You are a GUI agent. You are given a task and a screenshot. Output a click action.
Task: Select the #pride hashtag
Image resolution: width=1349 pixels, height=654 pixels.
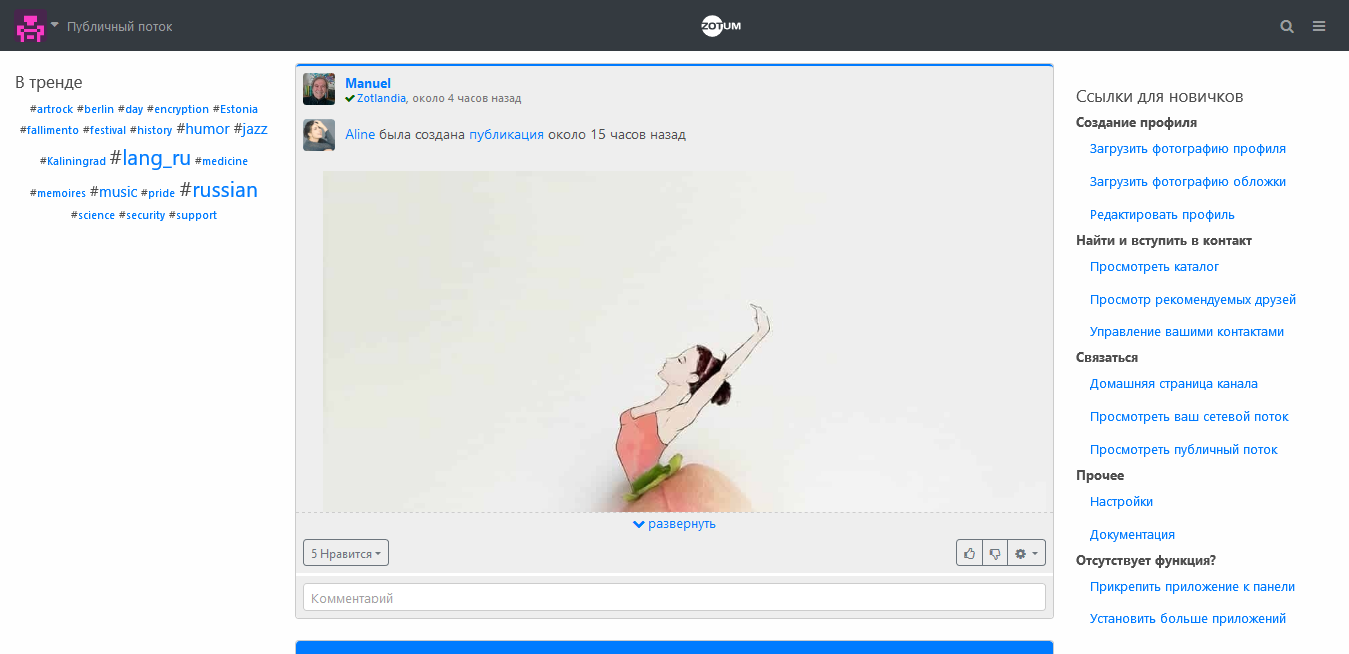pyautogui.click(x=158, y=193)
